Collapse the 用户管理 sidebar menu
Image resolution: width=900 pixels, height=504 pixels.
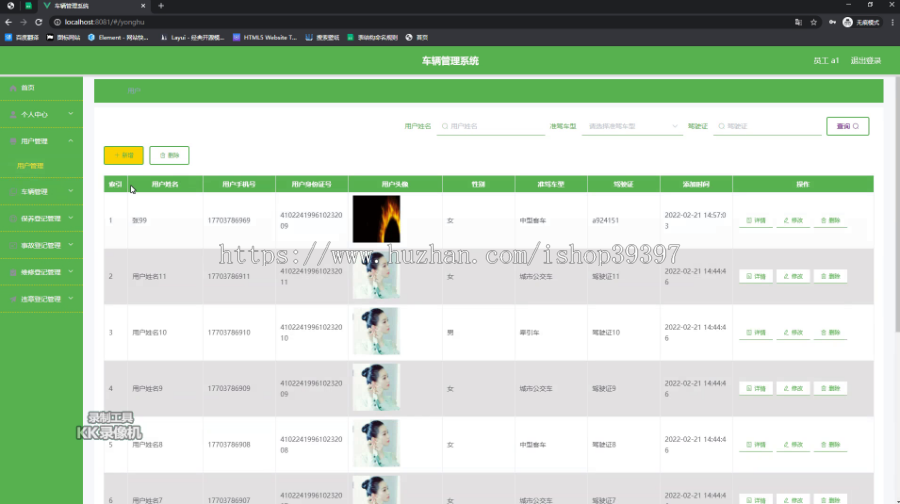41,141
